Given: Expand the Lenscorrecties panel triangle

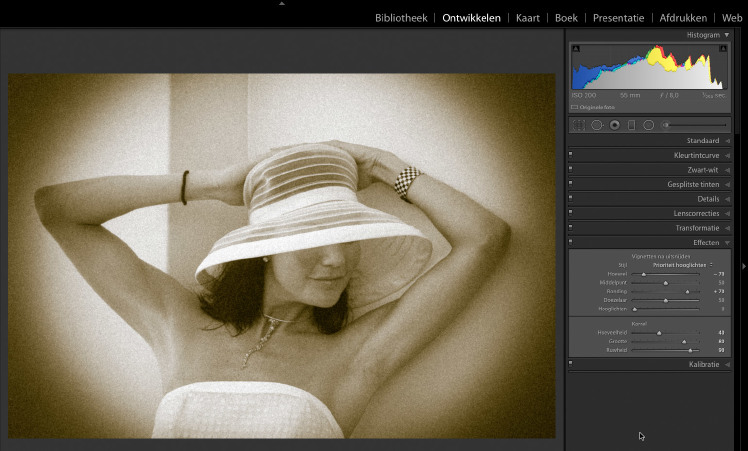Looking at the screenshot, I should point(727,214).
